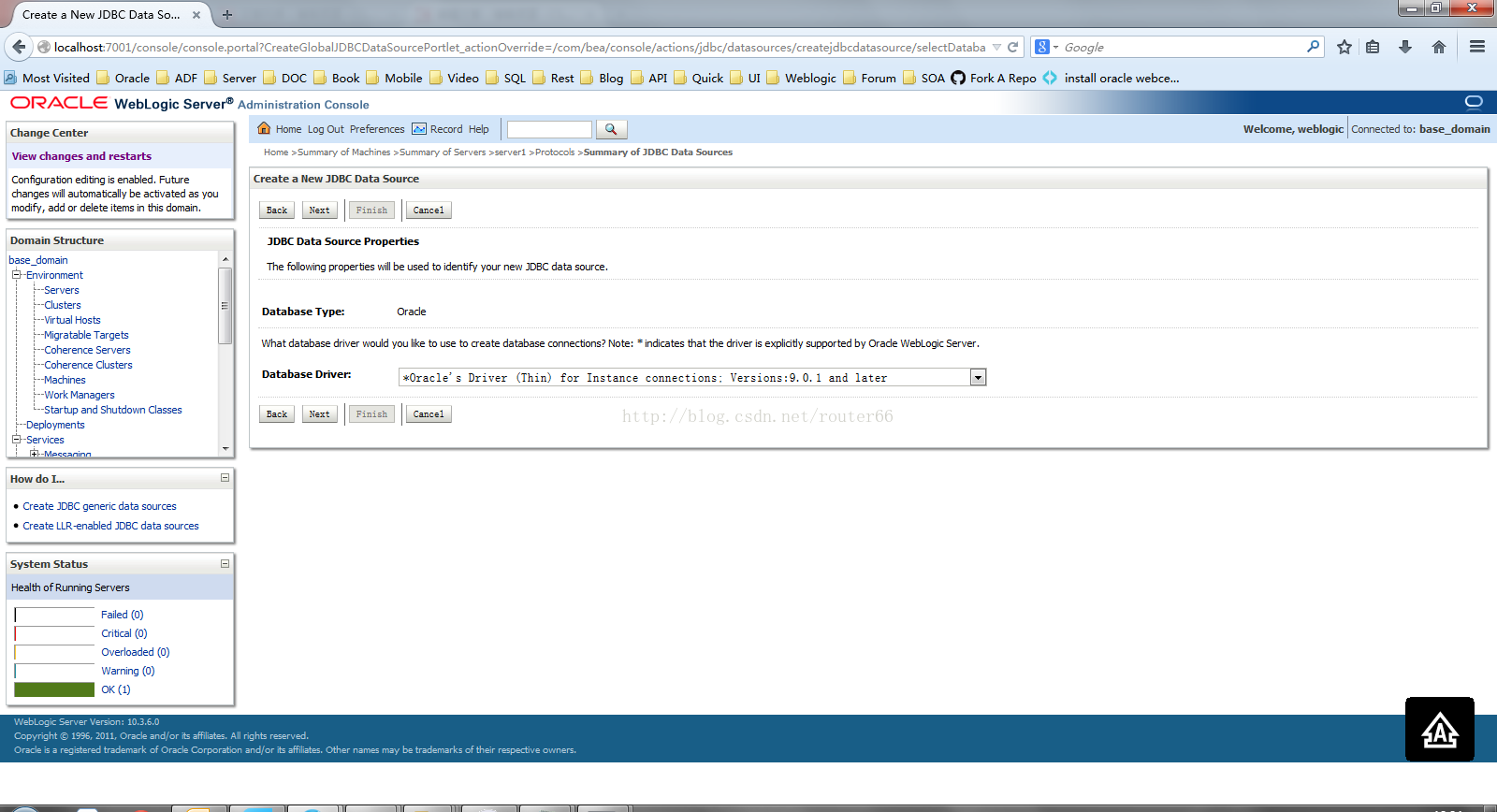Image resolution: width=1497 pixels, height=812 pixels.
Task: Reload page using the refresh icon
Action: (x=1012, y=47)
